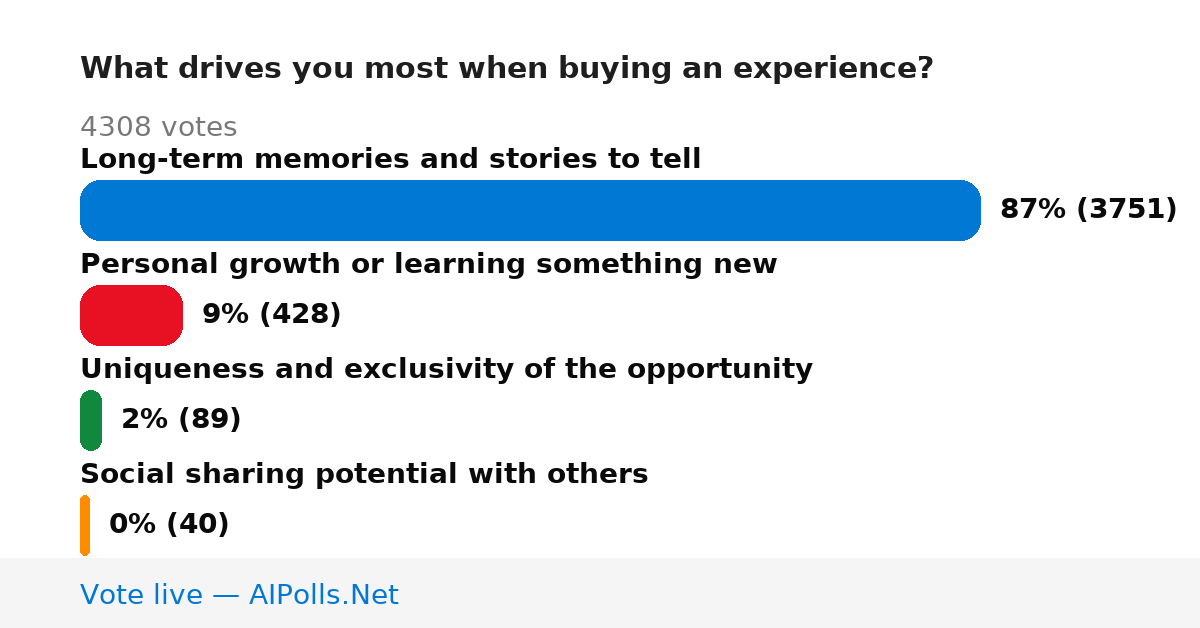Click the poll question title text
This screenshot has width=1200, height=628.
(x=506, y=69)
